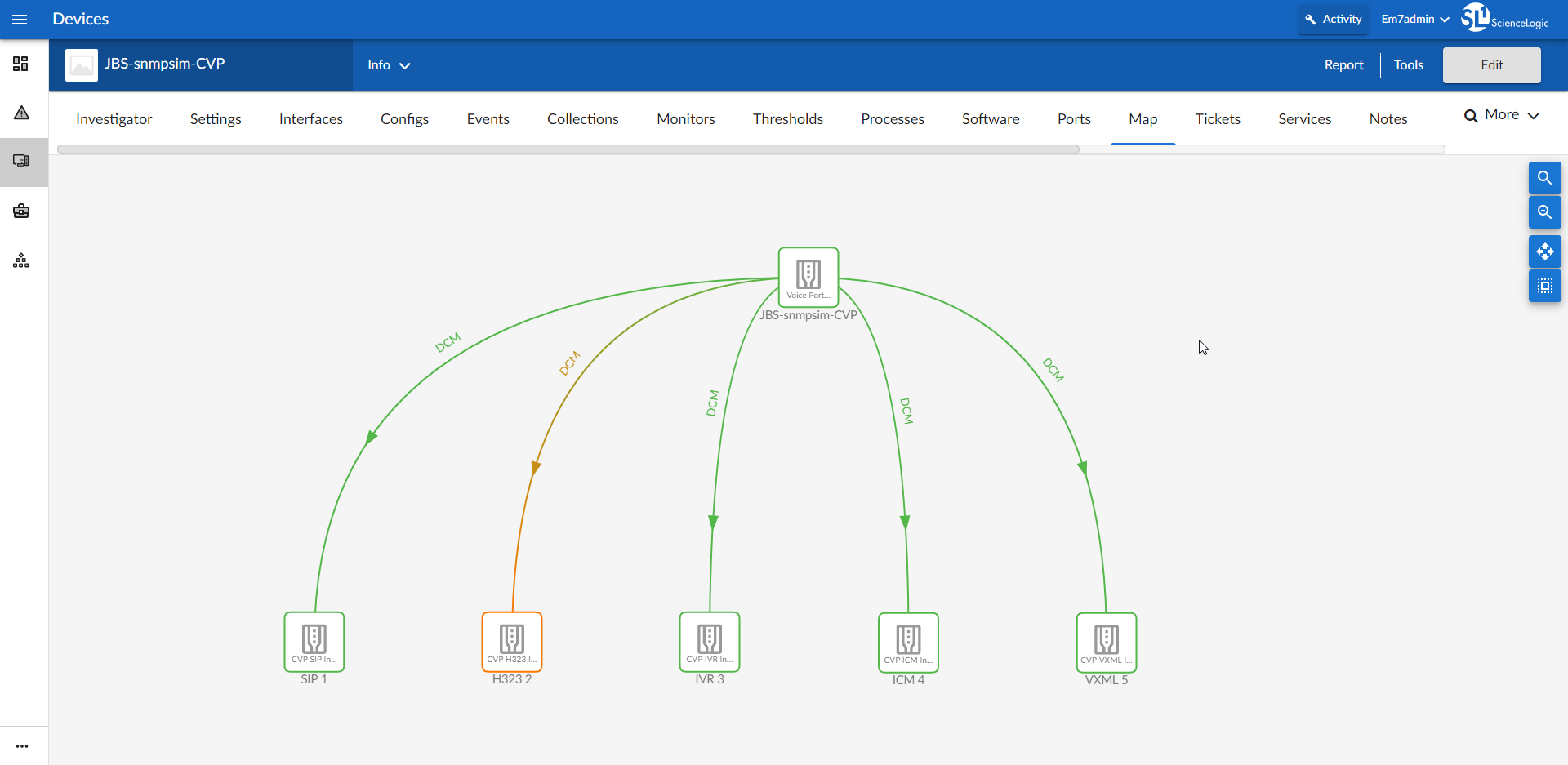Click the horizontal tab scrollbar
Image resolution: width=1568 pixels, height=765 pixels.
pos(568,149)
